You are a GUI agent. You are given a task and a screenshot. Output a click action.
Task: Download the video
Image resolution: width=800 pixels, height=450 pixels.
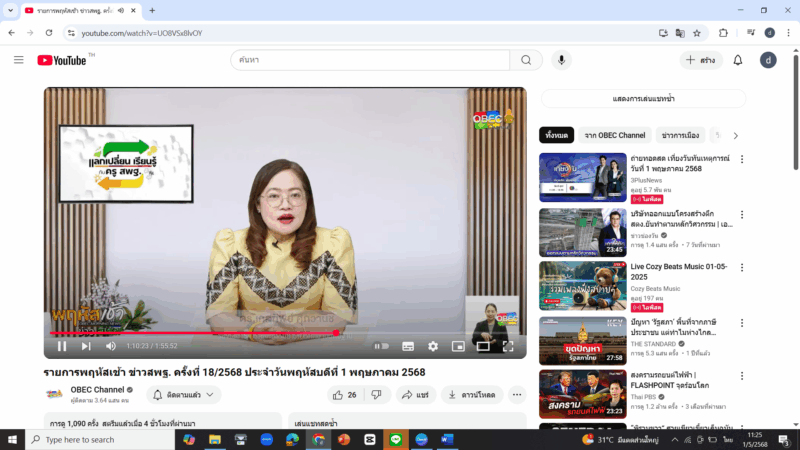[472, 395]
